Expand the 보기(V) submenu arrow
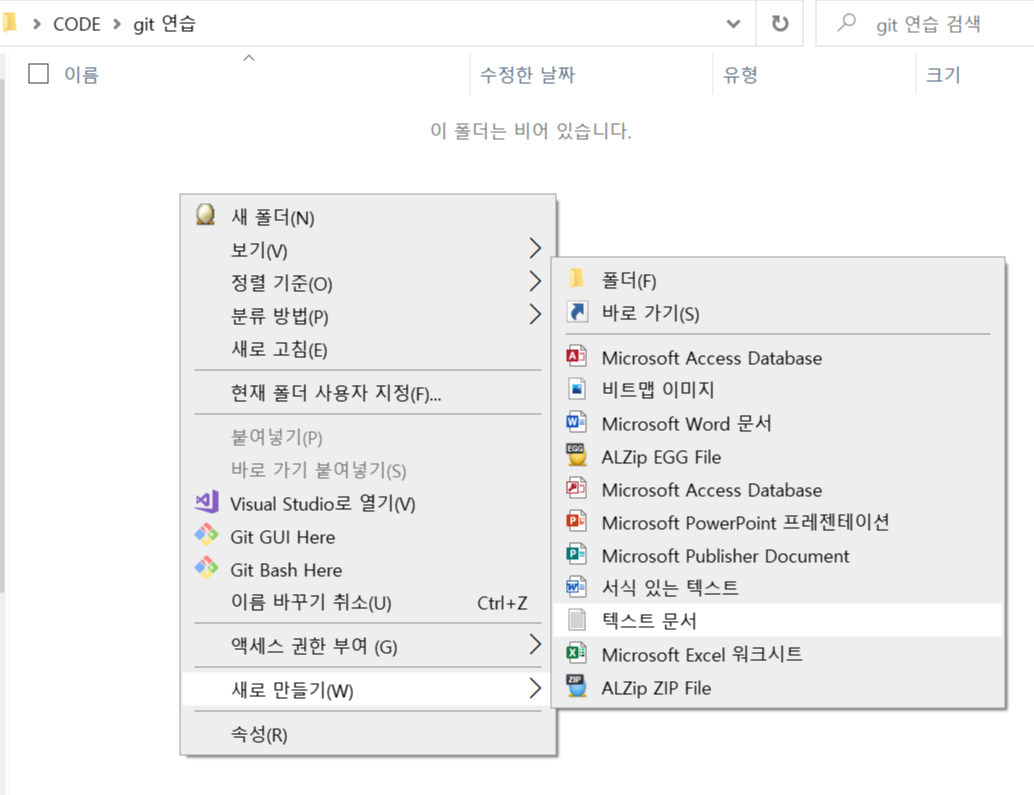 click(535, 248)
